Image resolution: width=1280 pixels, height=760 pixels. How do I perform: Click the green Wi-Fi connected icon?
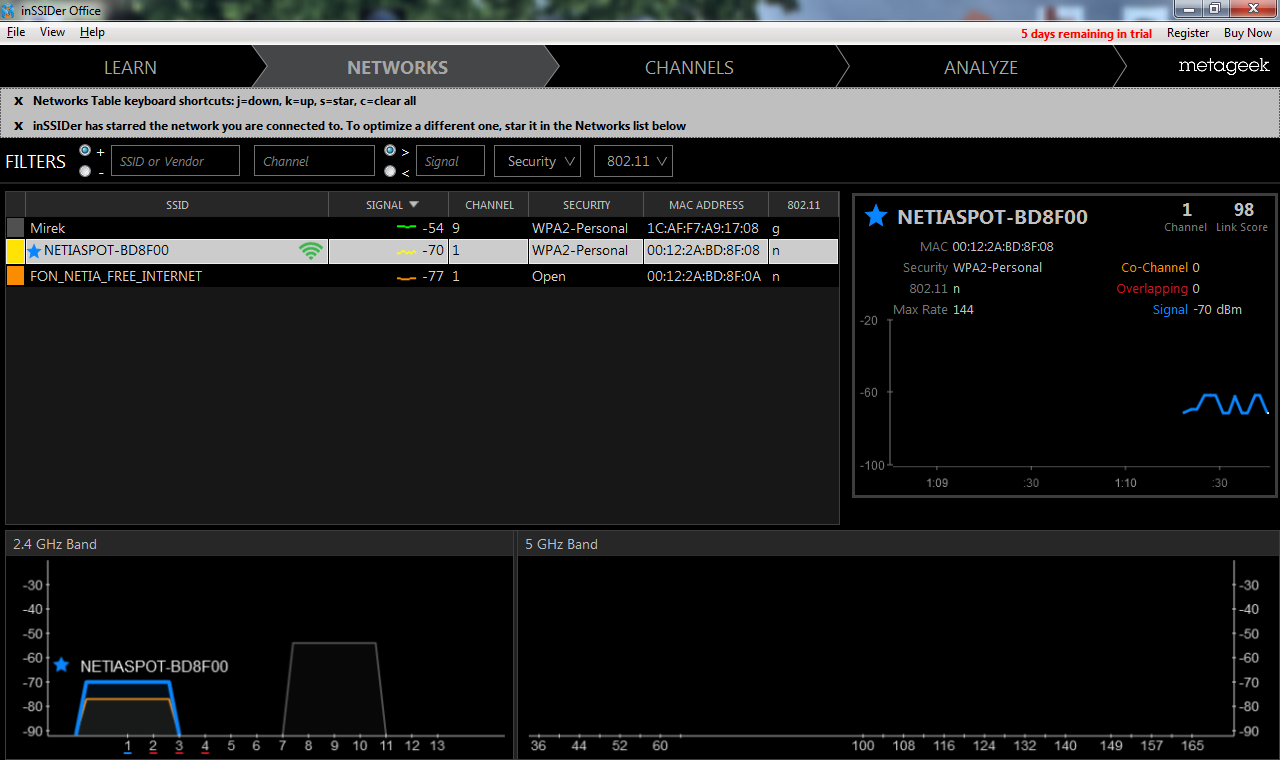tap(311, 251)
